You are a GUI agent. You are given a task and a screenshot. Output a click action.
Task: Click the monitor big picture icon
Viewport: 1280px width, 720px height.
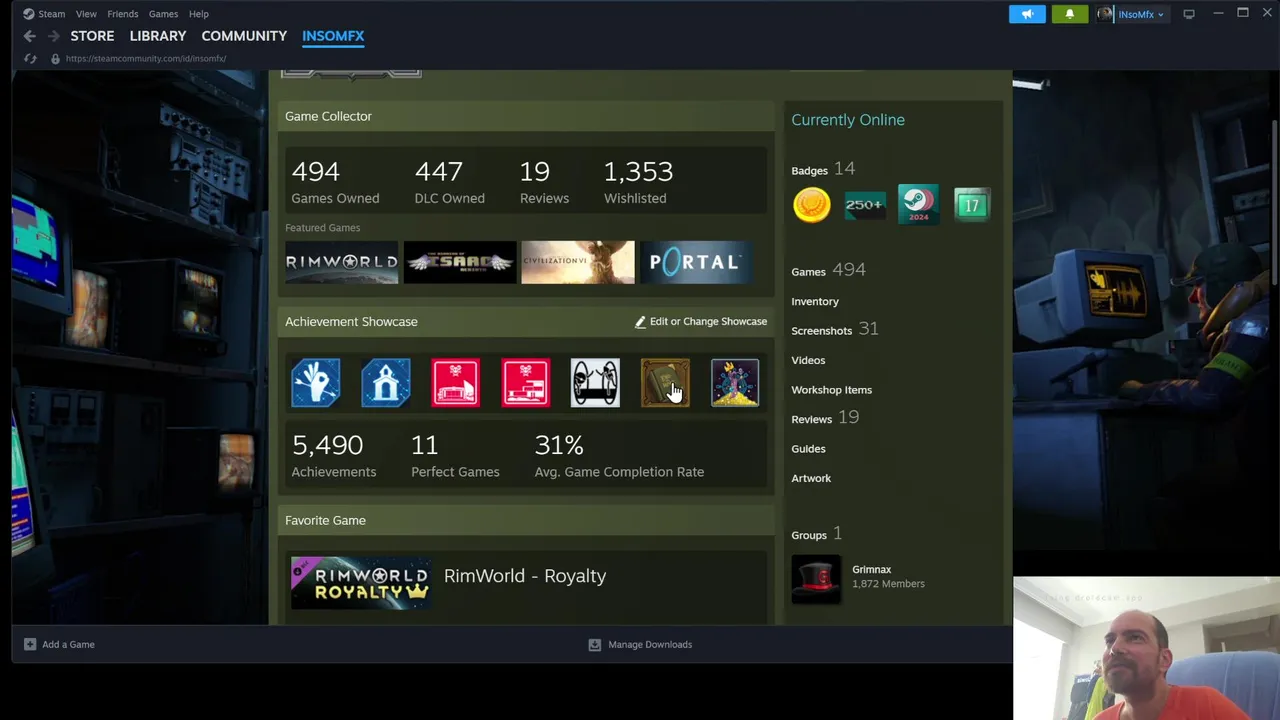tap(1189, 14)
